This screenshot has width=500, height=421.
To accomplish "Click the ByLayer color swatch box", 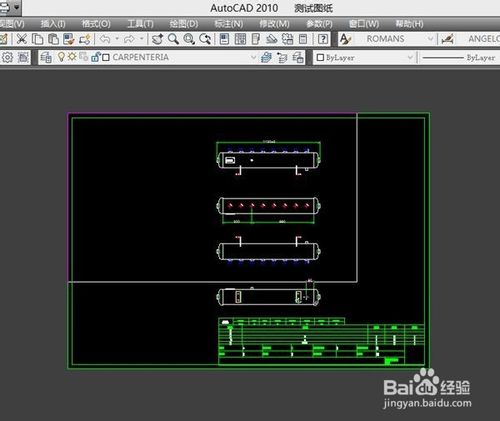I will click(x=320, y=58).
